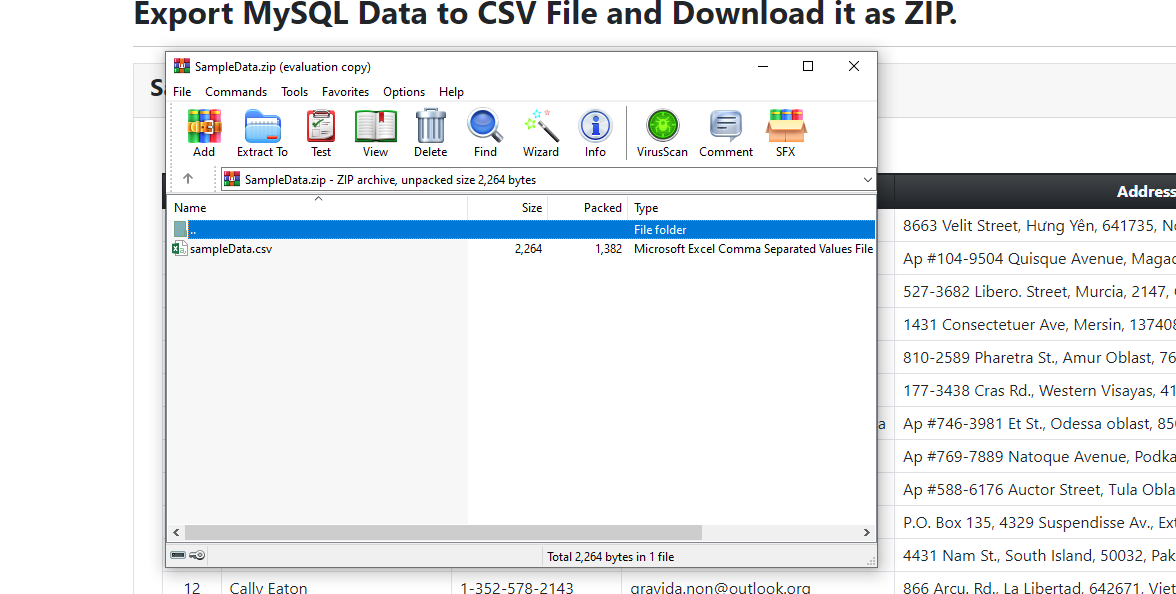The height and width of the screenshot is (594, 1176).
Task: Click the 'Export MySQL Data to CSV' page heading
Action: click(x=545, y=14)
